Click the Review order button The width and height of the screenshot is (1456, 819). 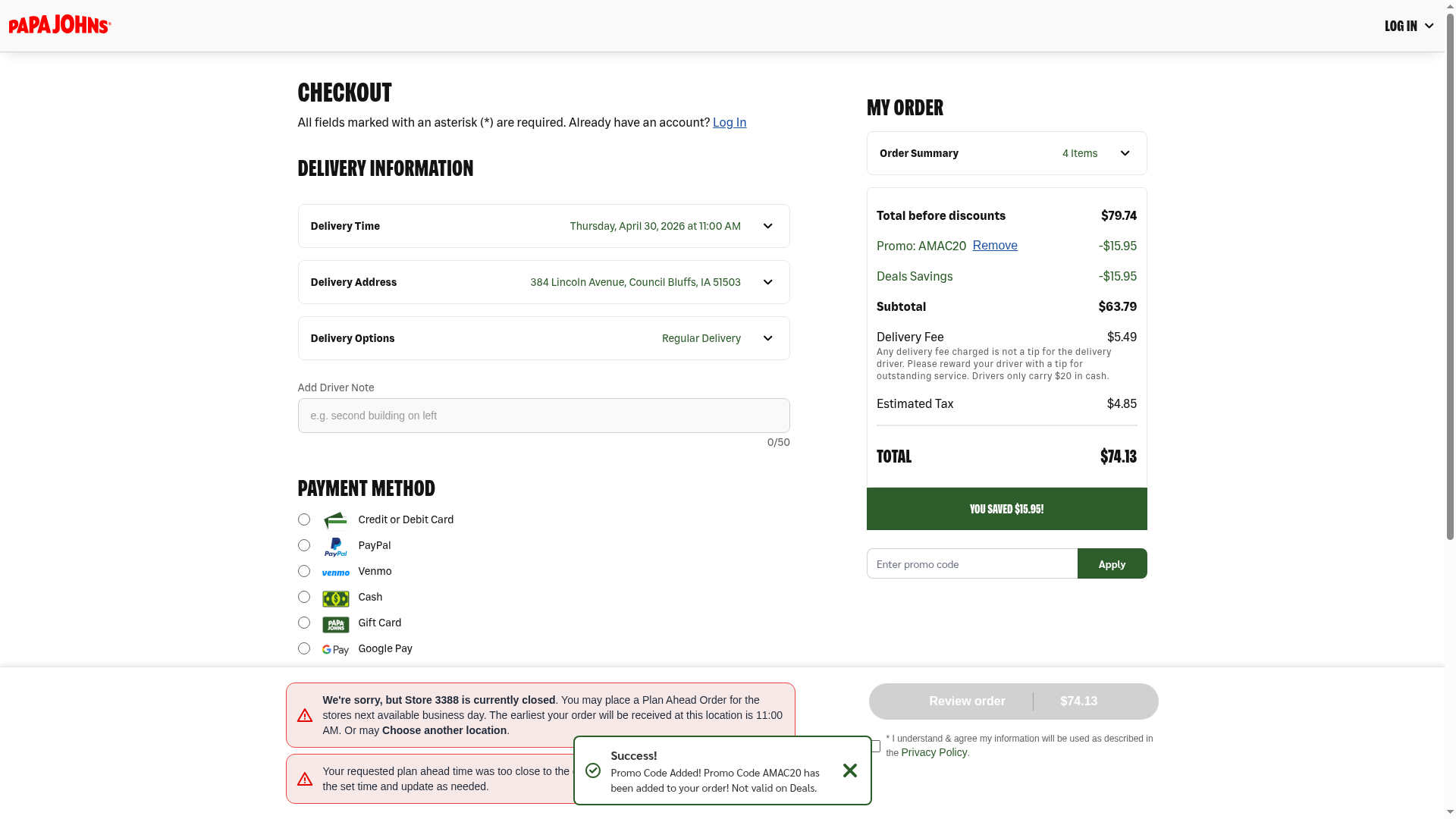click(1014, 701)
